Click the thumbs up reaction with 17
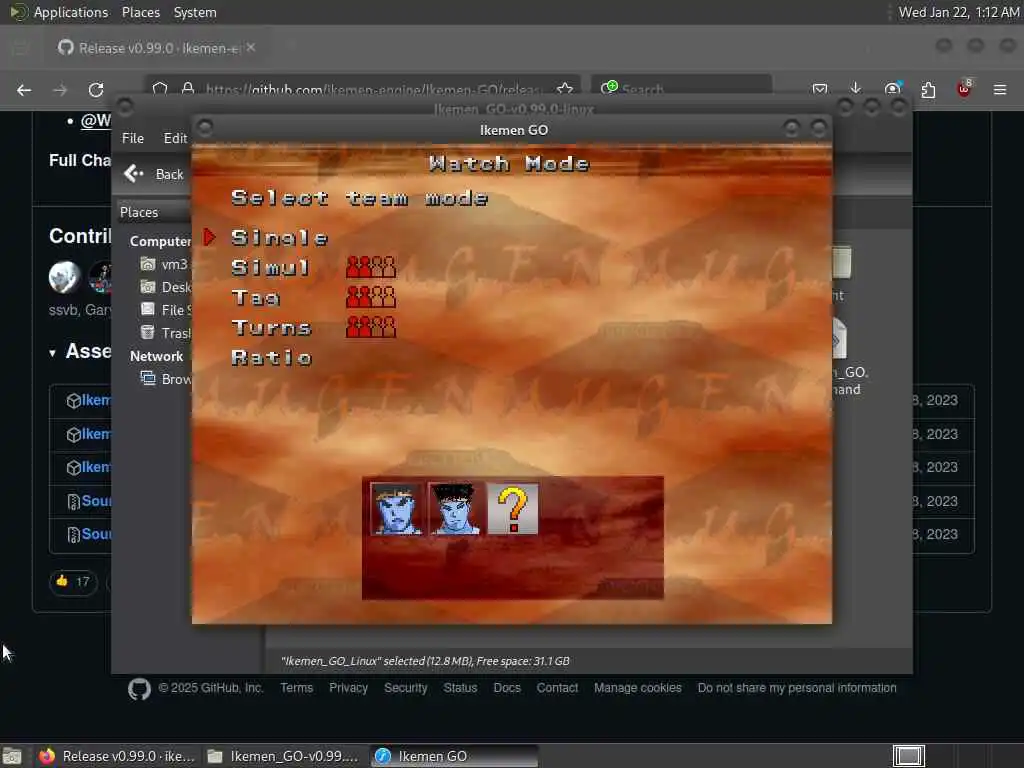The height and width of the screenshot is (768, 1024). coord(73,582)
